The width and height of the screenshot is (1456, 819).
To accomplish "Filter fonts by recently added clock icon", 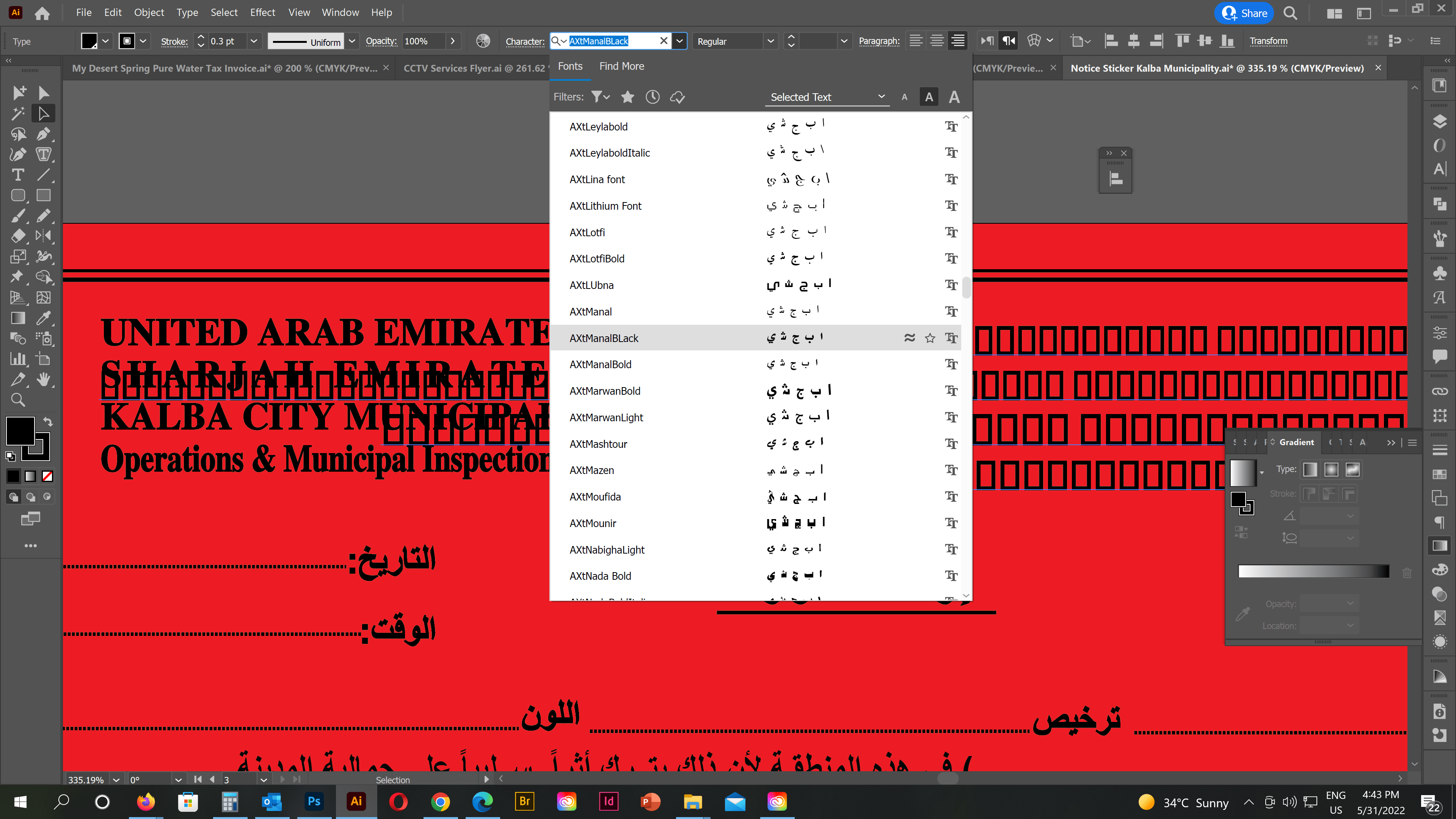I will [x=652, y=97].
